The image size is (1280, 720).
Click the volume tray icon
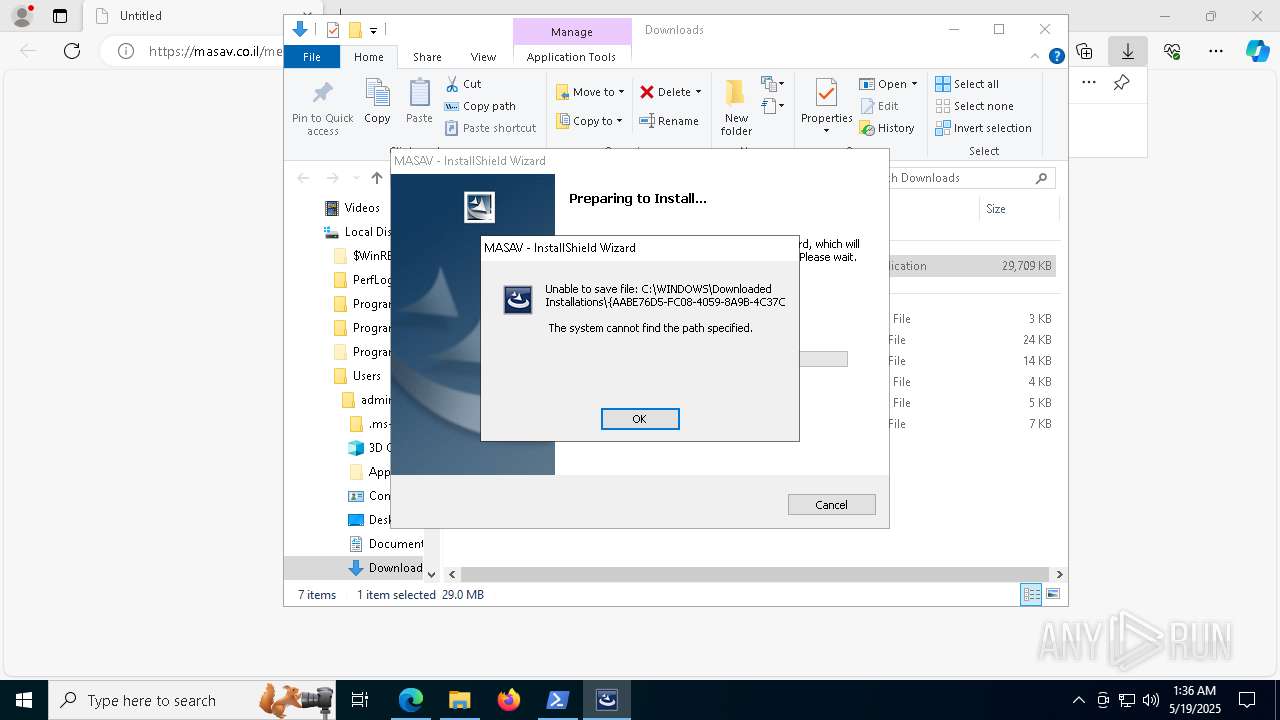[1151, 700]
